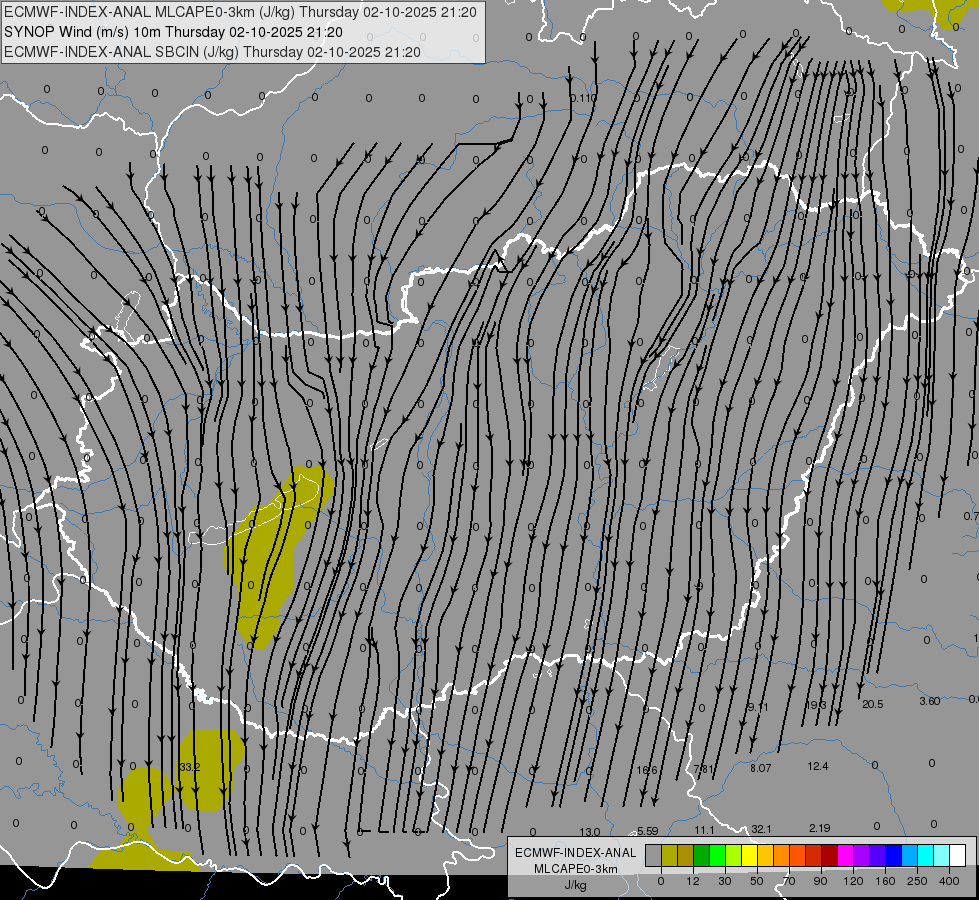The width and height of the screenshot is (979, 900).
Task: Click the 20.5 value on map
Action: point(873,704)
